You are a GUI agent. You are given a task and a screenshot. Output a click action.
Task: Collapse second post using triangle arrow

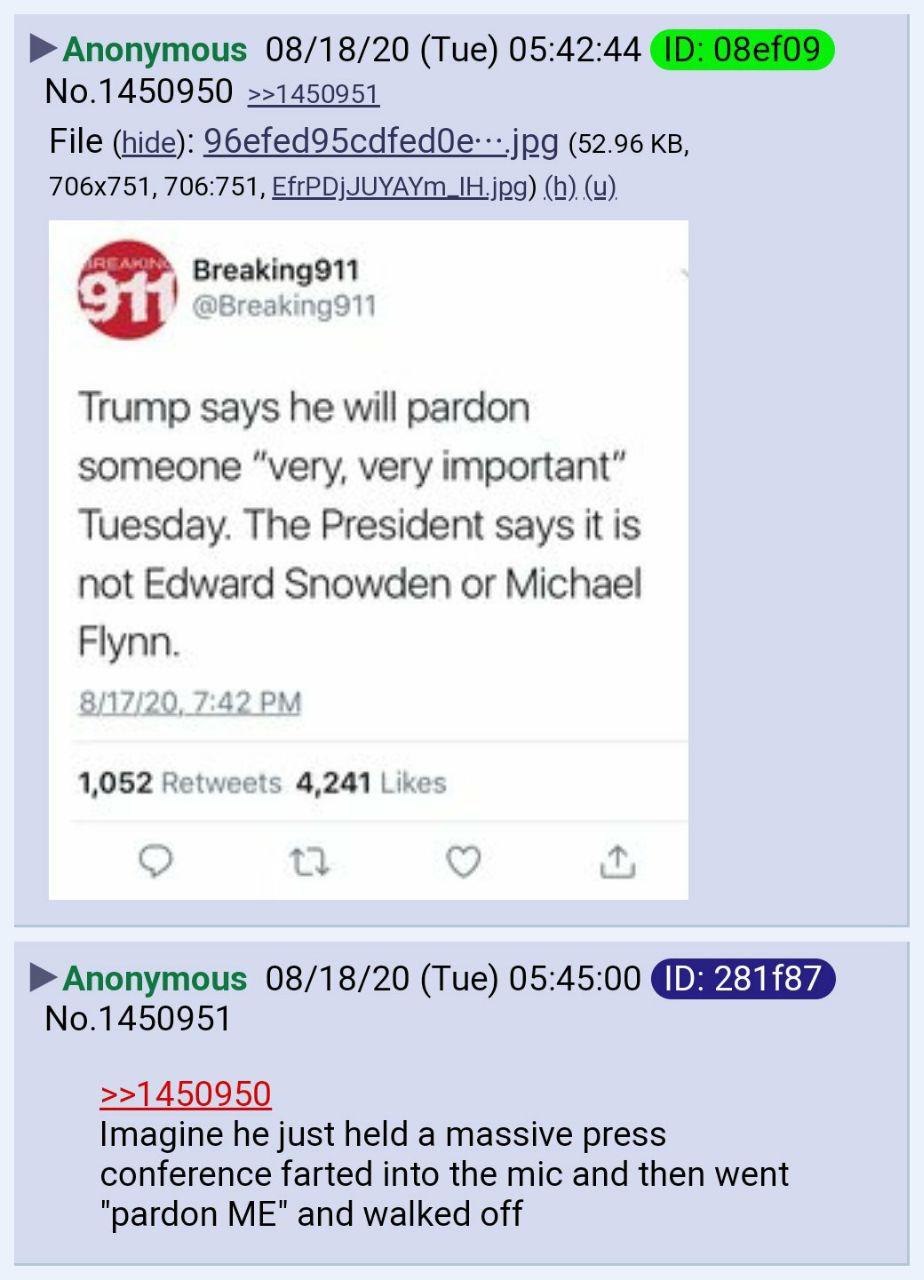(x=43, y=977)
